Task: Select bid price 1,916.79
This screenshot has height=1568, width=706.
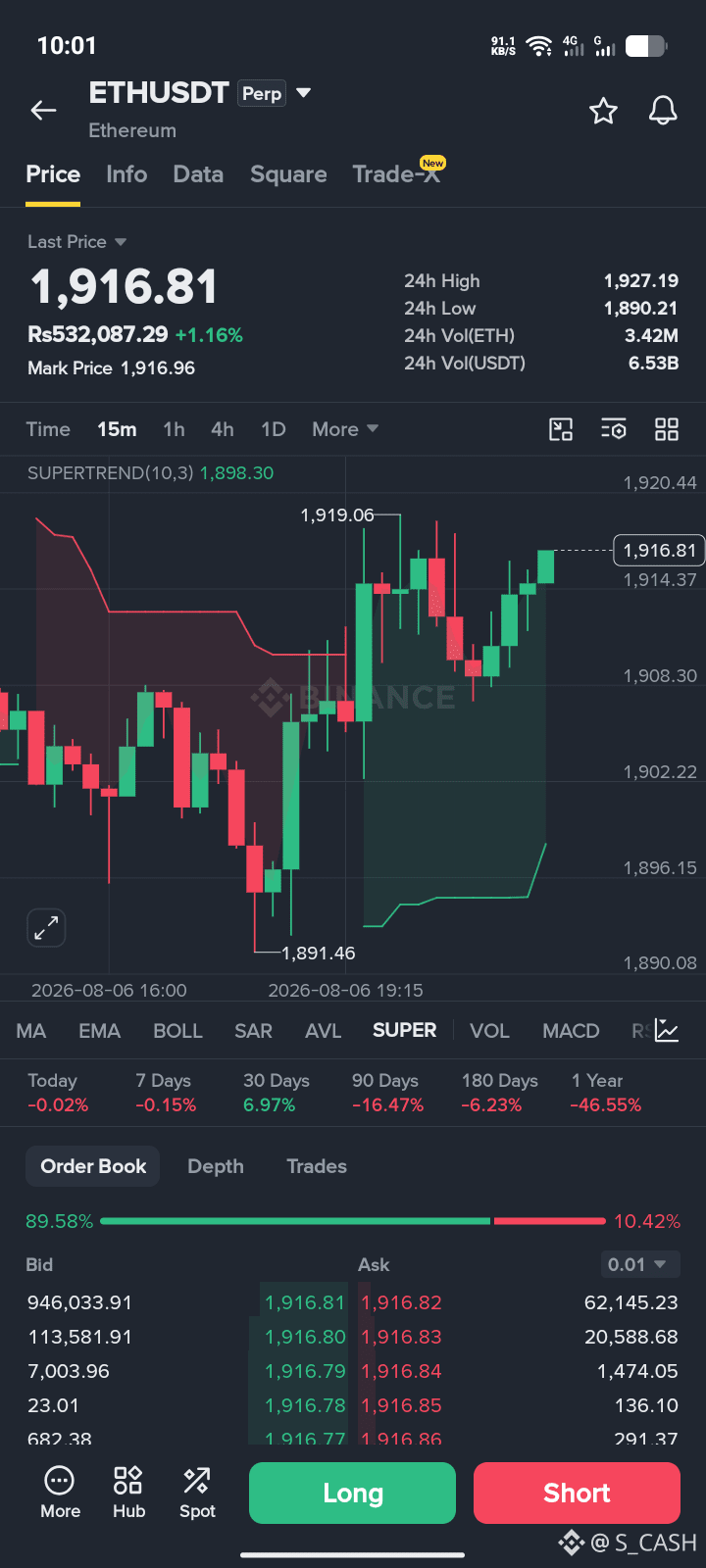Action: (305, 1371)
